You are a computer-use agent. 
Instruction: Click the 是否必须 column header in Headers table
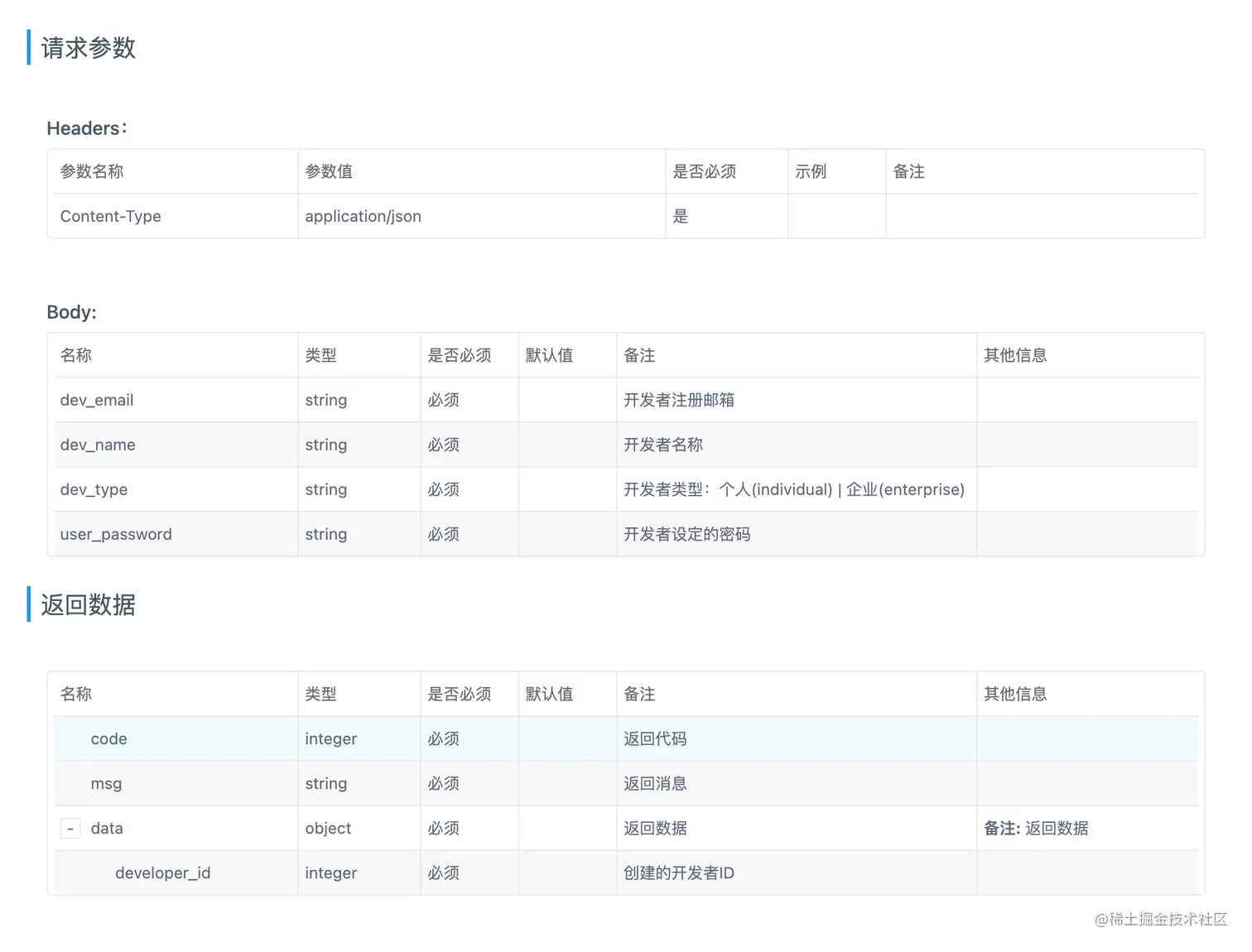705,172
